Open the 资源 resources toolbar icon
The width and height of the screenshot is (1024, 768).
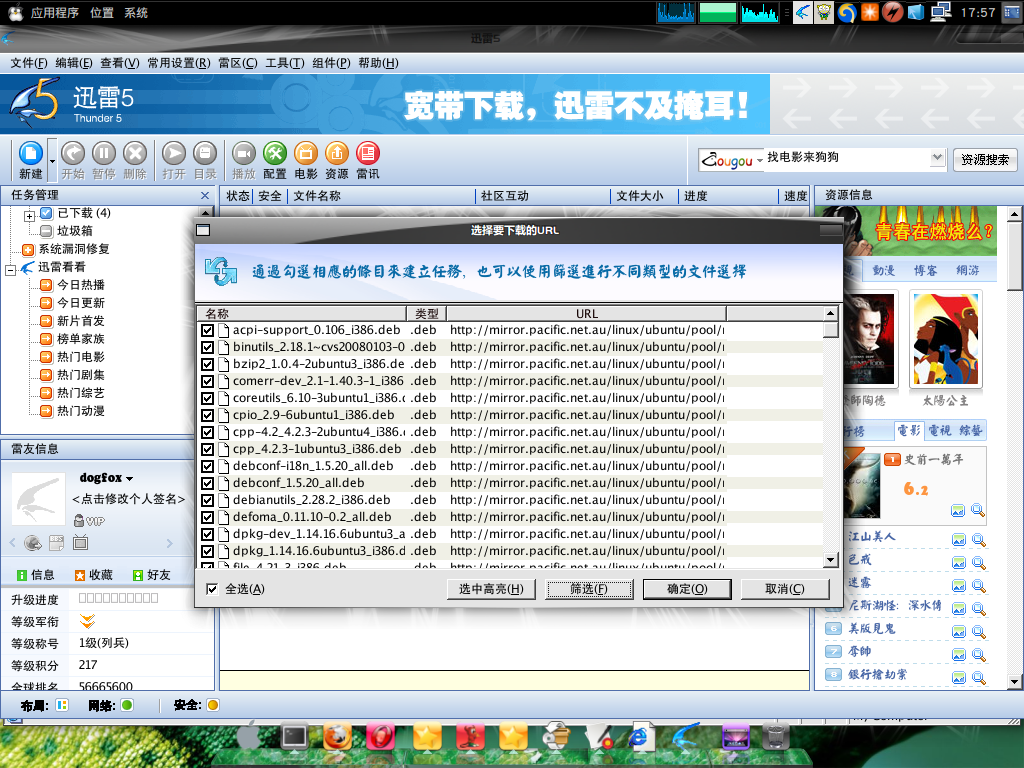(337, 154)
